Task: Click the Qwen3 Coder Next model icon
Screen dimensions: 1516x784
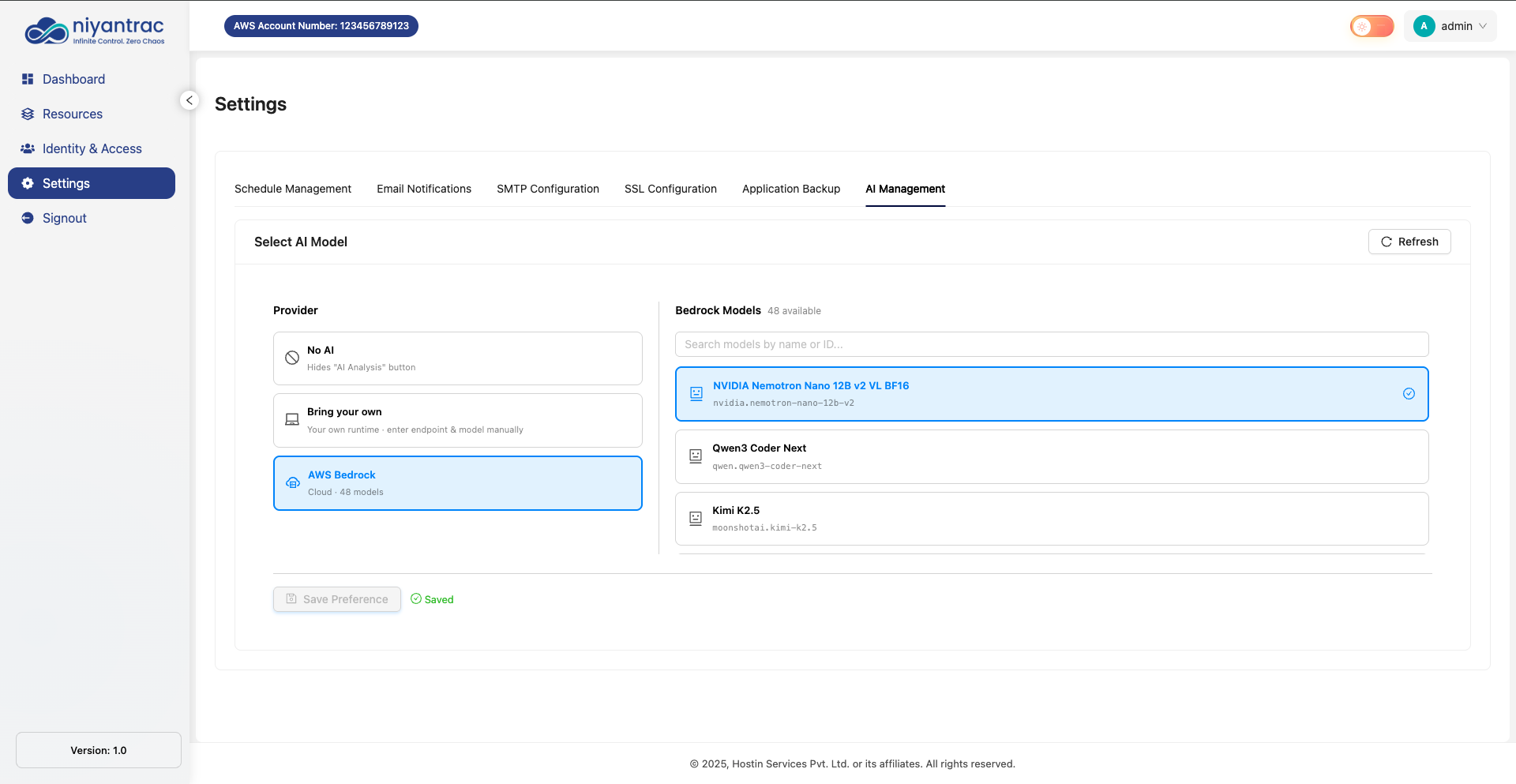Action: tap(696, 456)
